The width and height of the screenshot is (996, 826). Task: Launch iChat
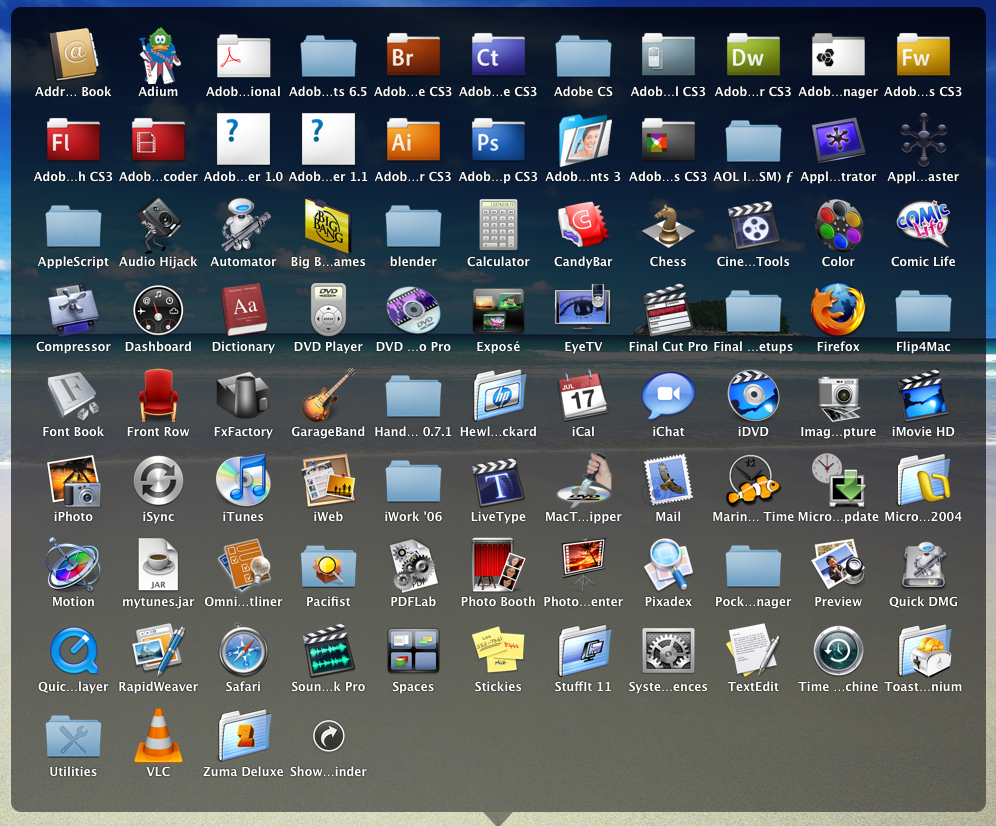pyautogui.click(x=668, y=395)
